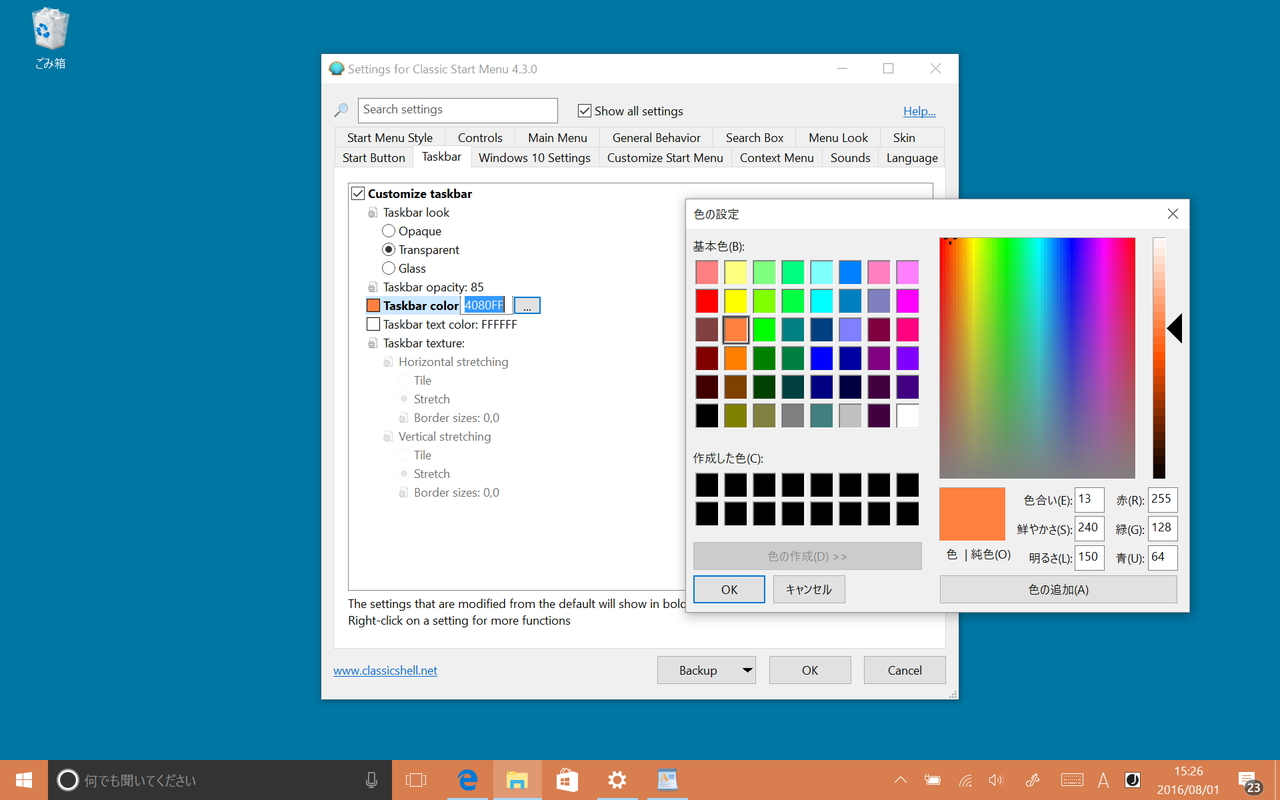Click the icon beside Taskbar texture
Screen dimensions: 1280x800
373,343
